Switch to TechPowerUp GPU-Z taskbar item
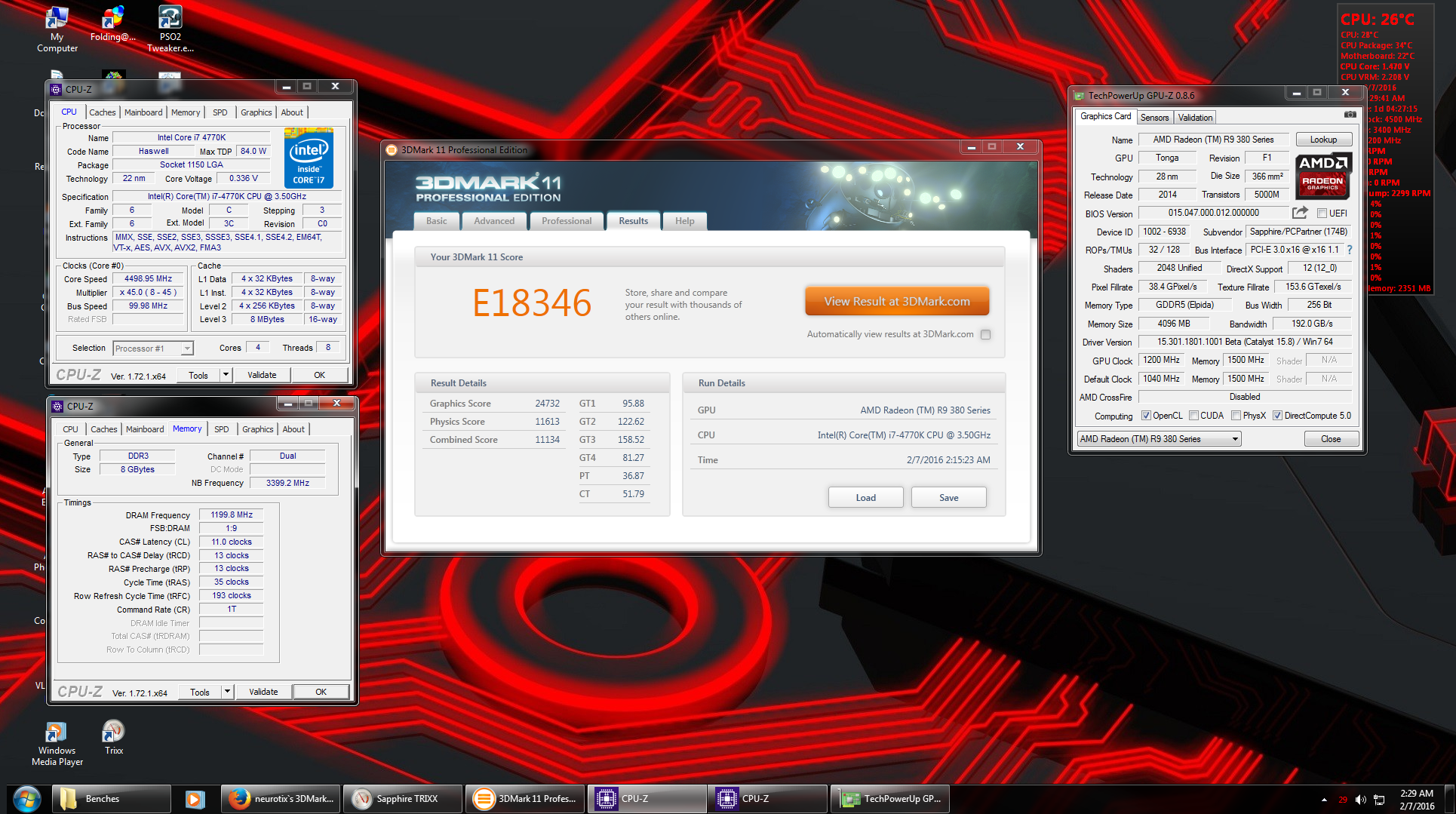1456x814 pixels. point(890,799)
